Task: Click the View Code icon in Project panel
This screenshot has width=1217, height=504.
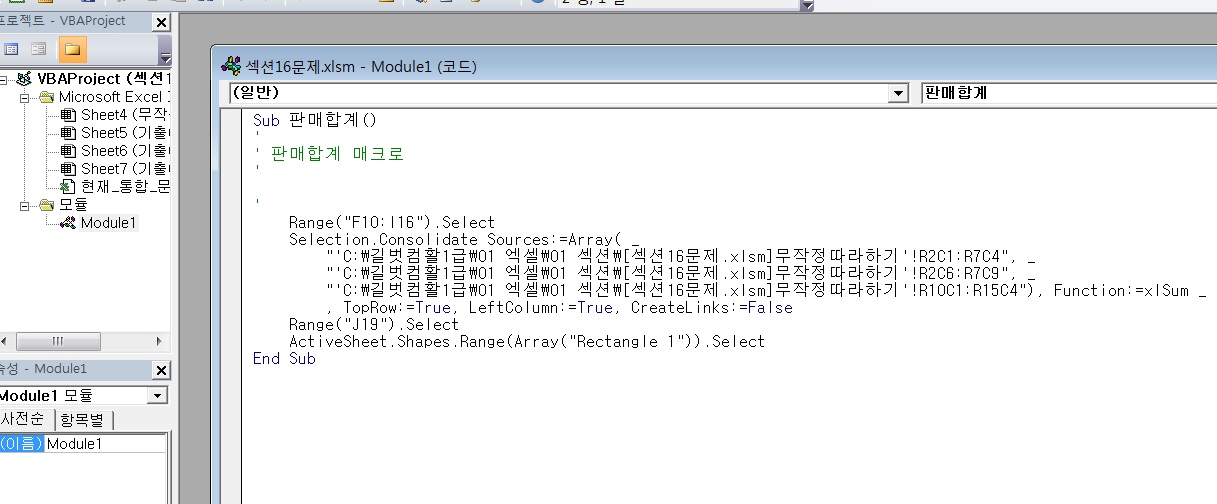Action: click(x=10, y=49)
